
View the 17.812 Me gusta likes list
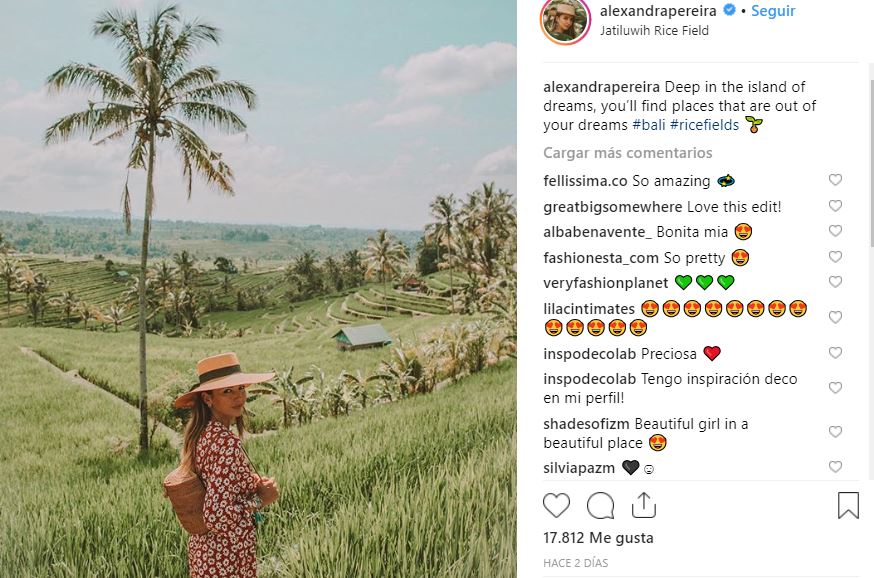click(x=598, y=538)
